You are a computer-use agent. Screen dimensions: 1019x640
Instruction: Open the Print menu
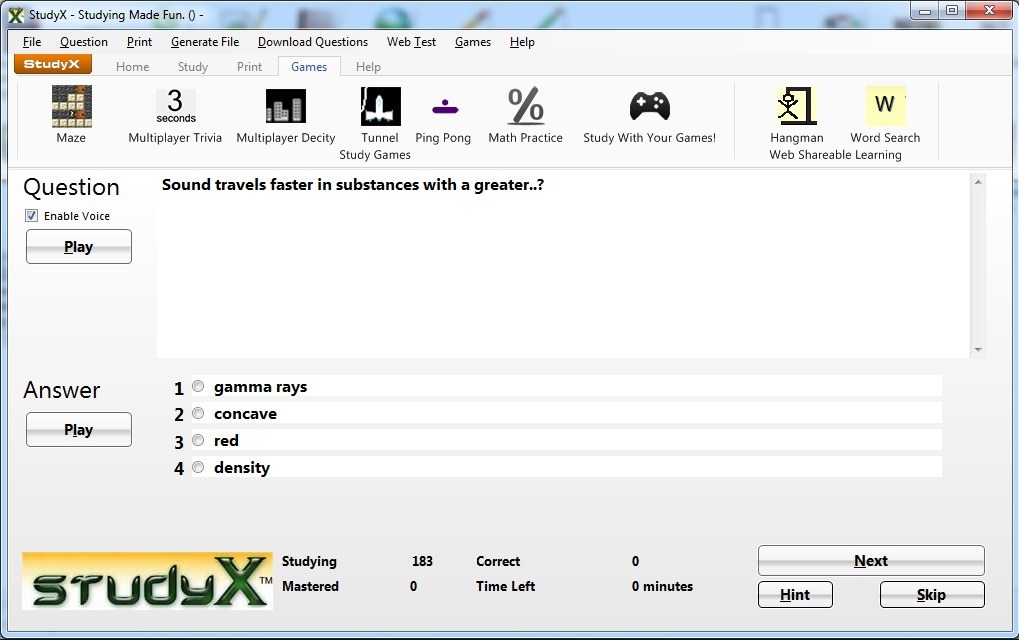point(139,42)
